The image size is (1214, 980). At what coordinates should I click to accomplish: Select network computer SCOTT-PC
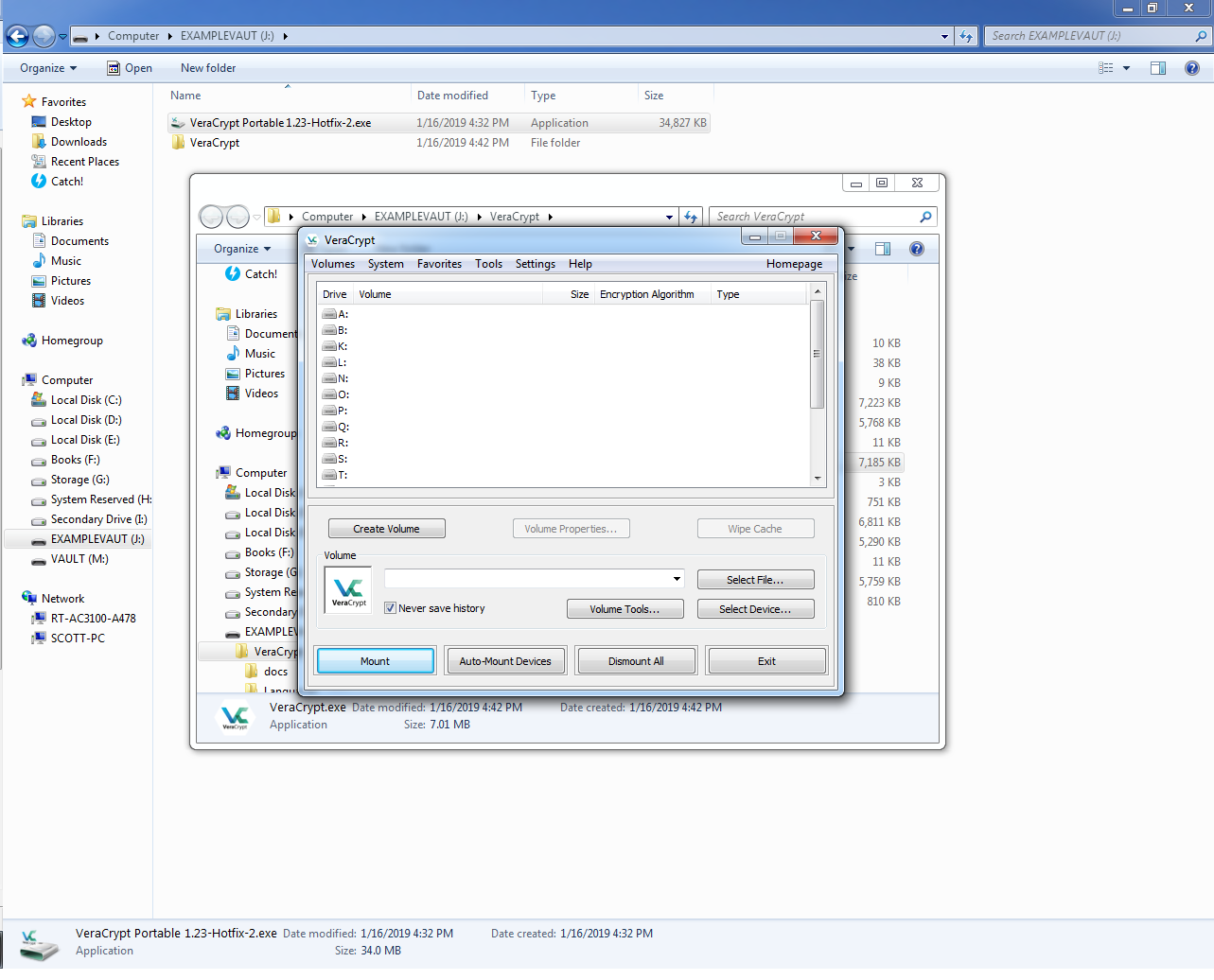click(x=78, y=639)
